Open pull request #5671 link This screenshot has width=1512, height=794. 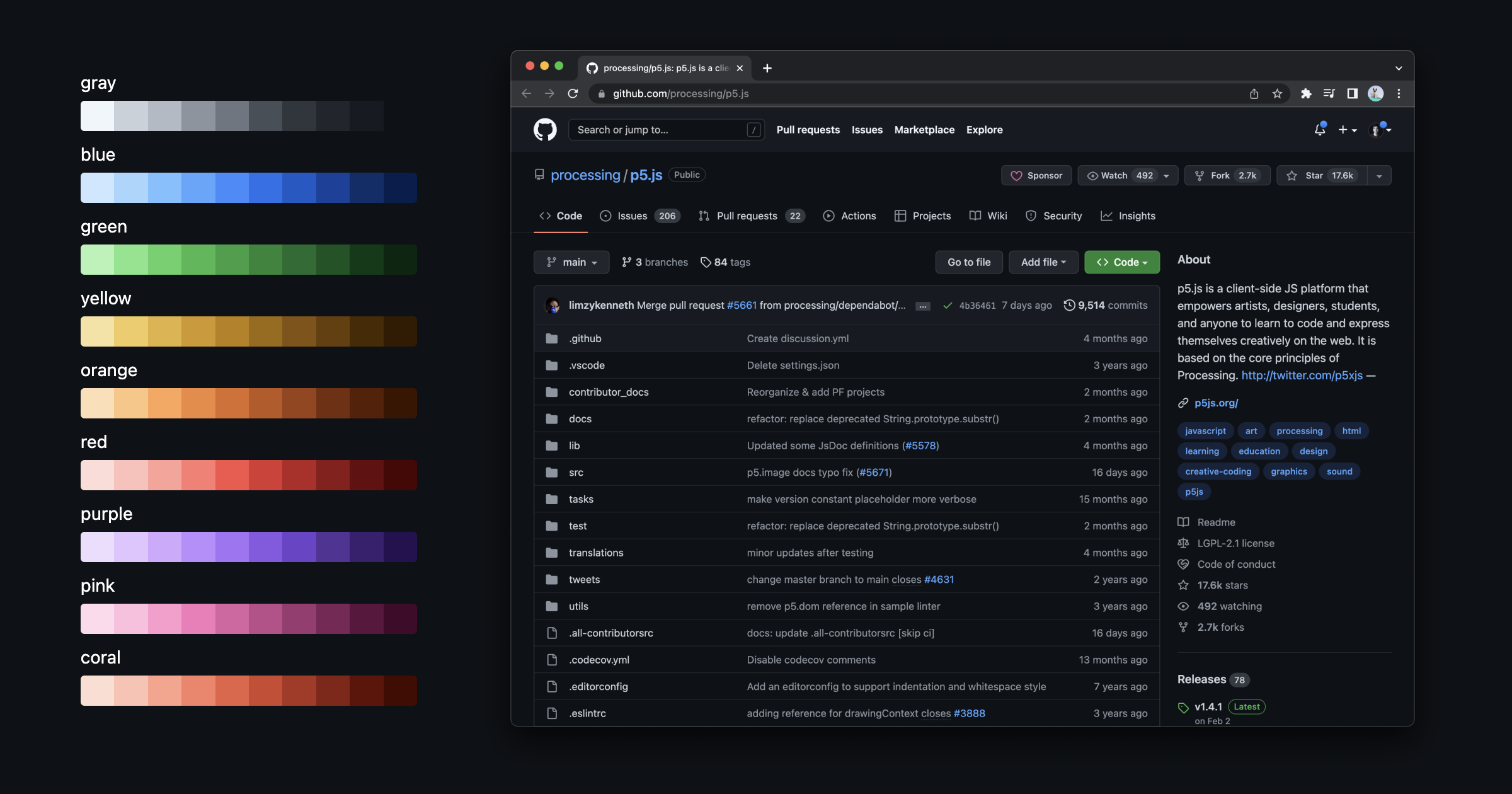(x=874, y=472)
